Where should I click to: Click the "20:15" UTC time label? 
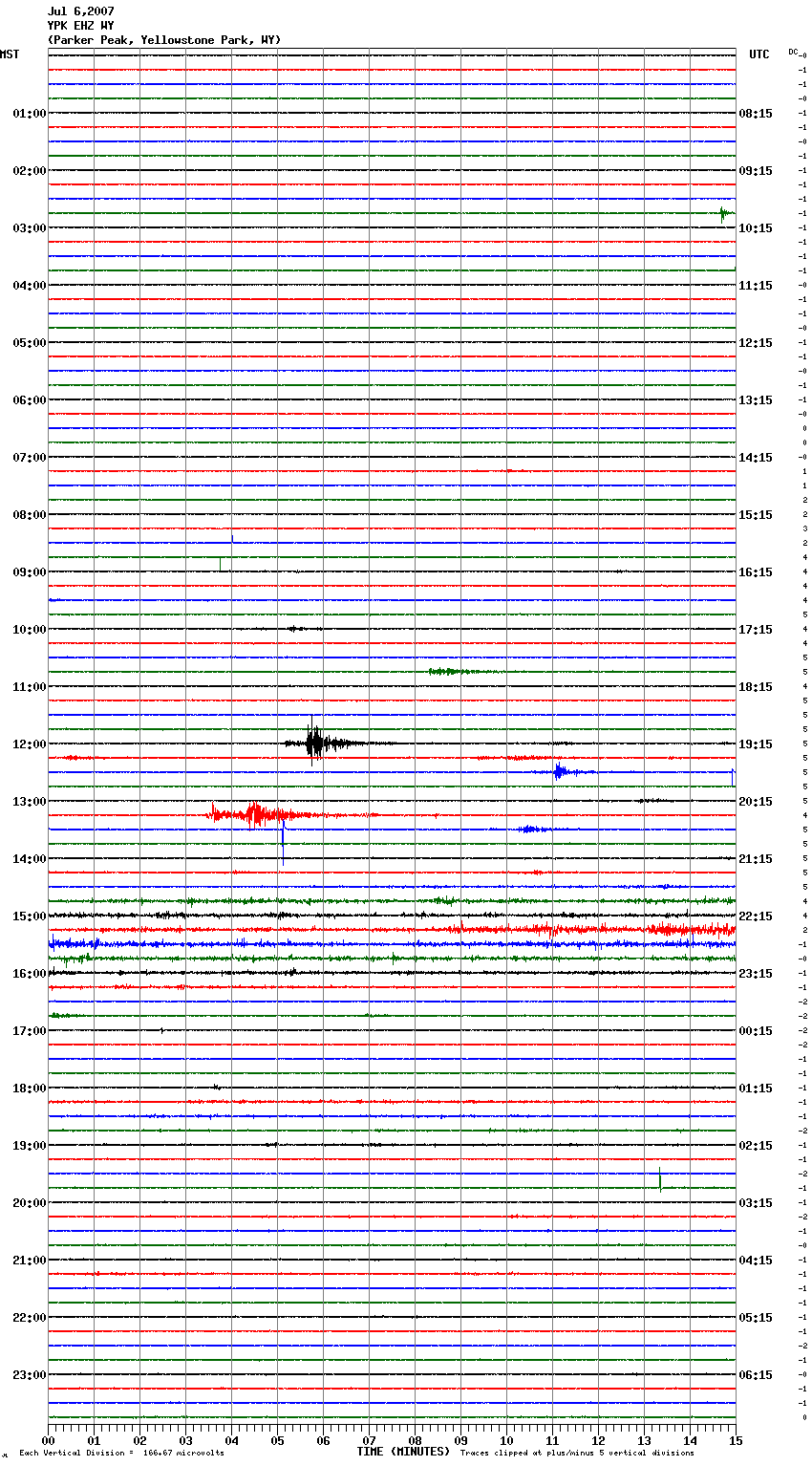[x=756, y=802]
